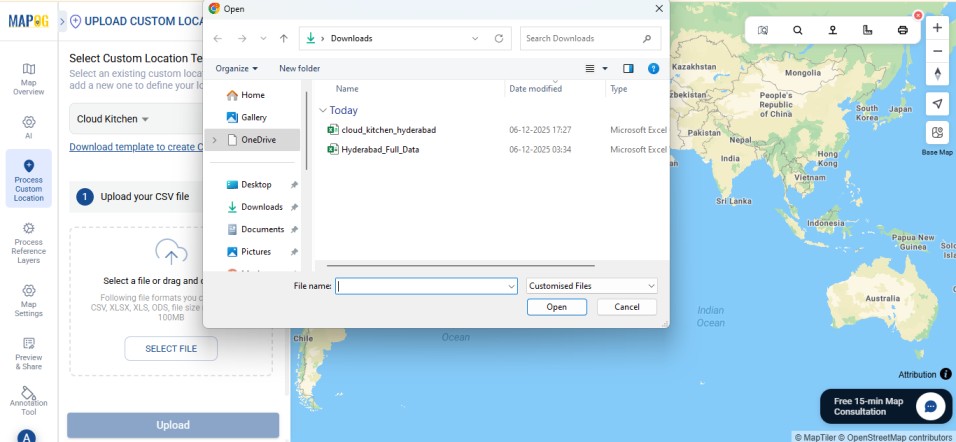Open Downloads from quick access
Viewport: 956px width, 442px height.
click(255, 207)
